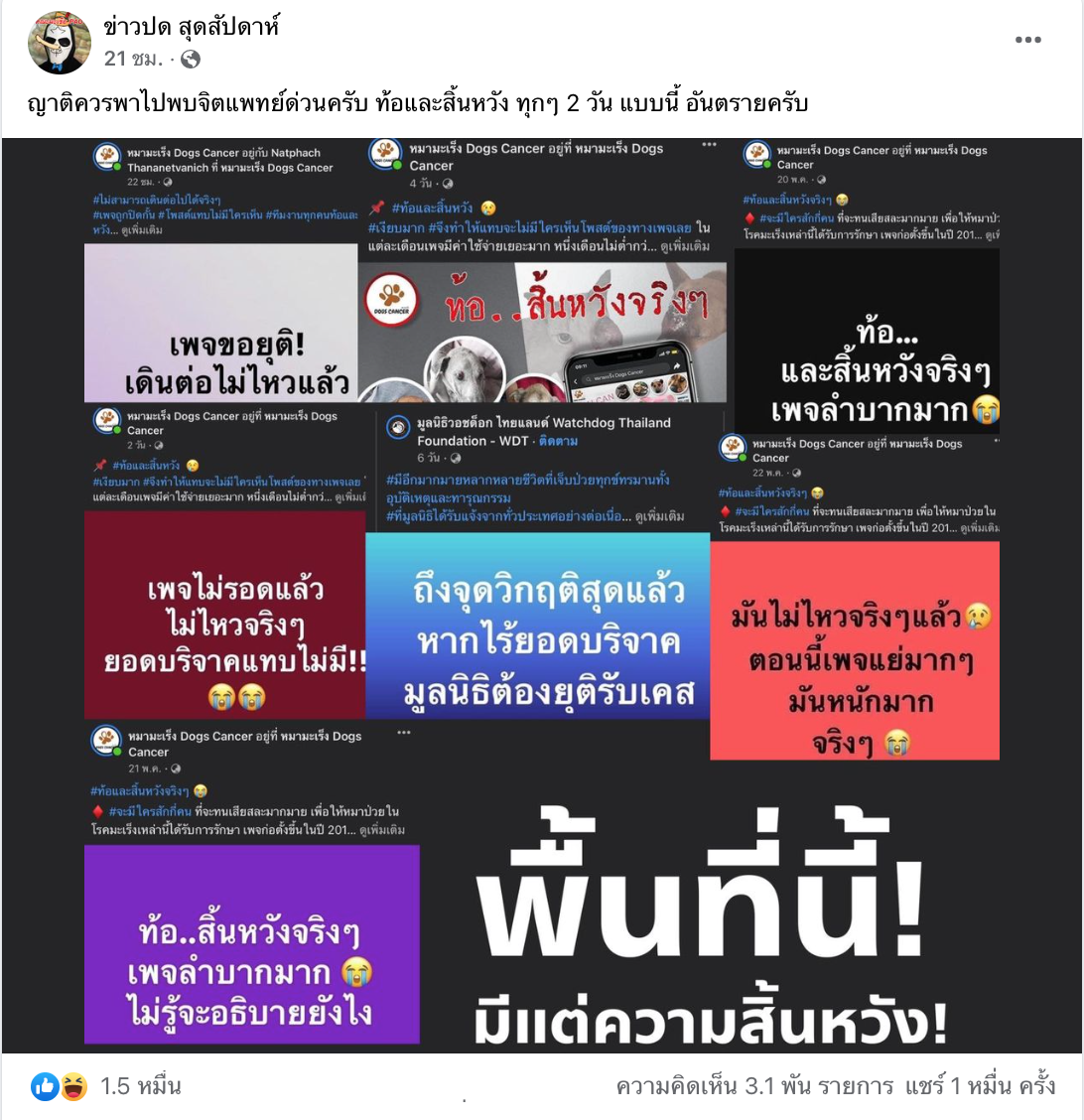The width and height of the screenshot is (1084, 1120).
Task: Click the dark red เพจไม่รอดแล้ว panel
Action: (x=225, y=615)
